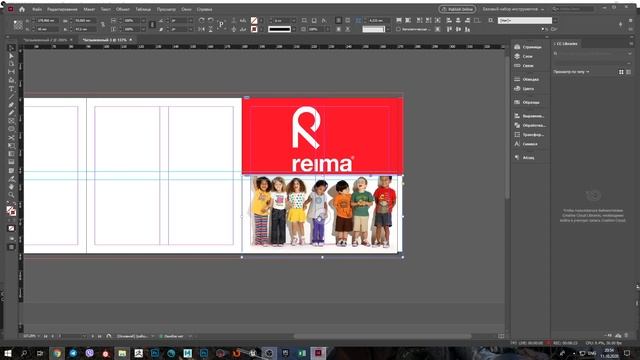Screen dimensions: 640x360
Task: Open the Макет menu
Action: [89, 9]
